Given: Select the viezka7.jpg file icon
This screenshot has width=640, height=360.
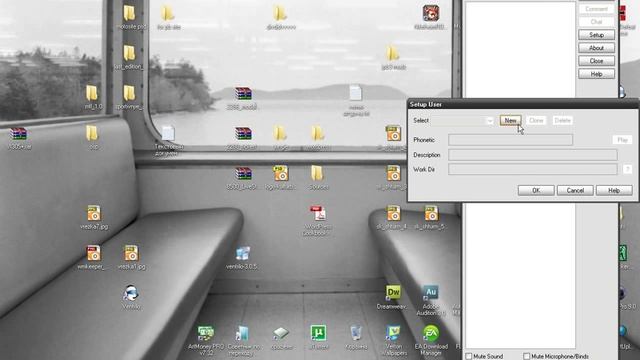Looking at the screenshot, I should (93, 213).
